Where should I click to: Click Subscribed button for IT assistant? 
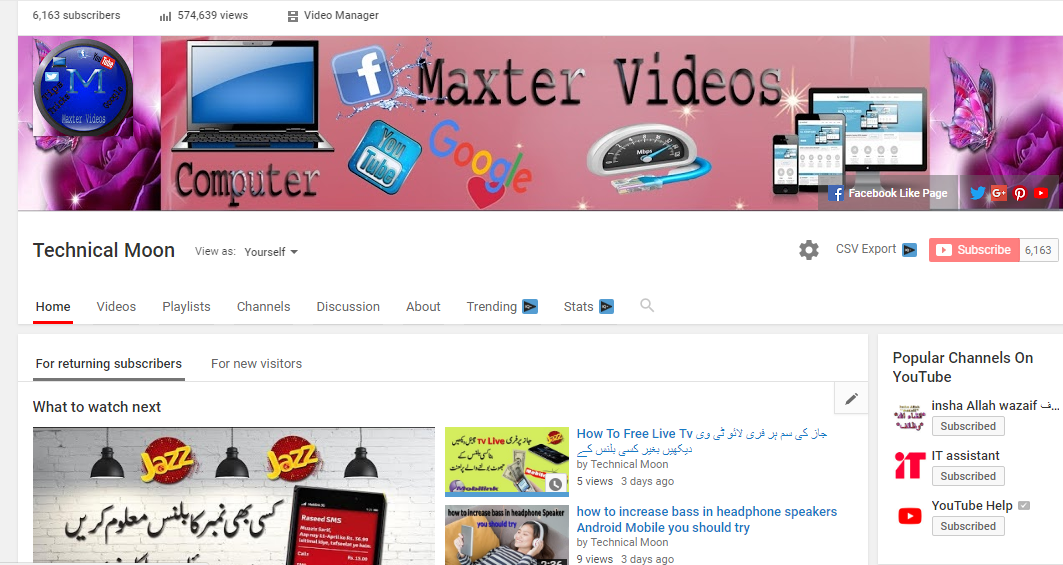point(967,476)
